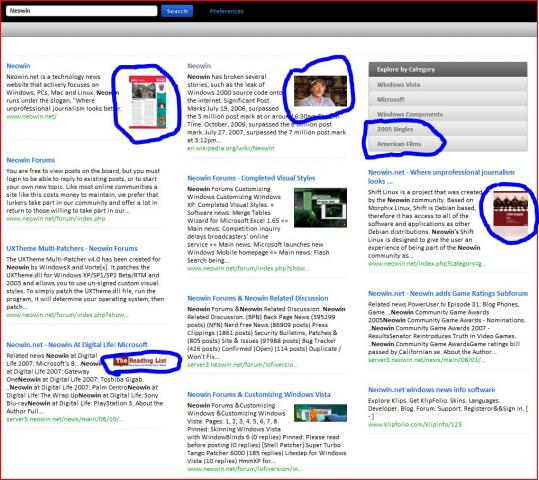539x480 pixels.
Task: Select the American Films category
Action: pos(448,144)
